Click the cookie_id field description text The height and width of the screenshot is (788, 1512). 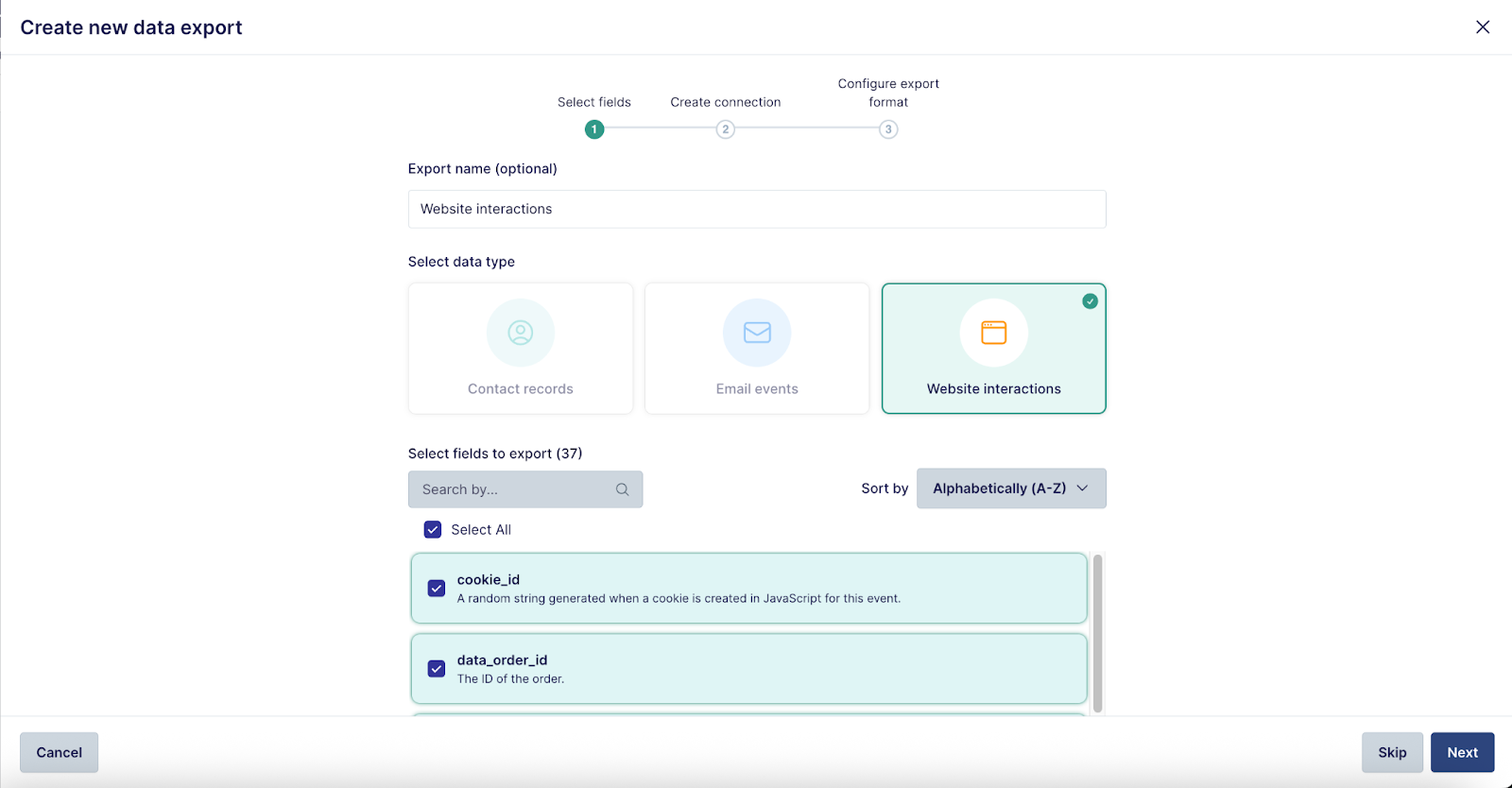point(679,599)
